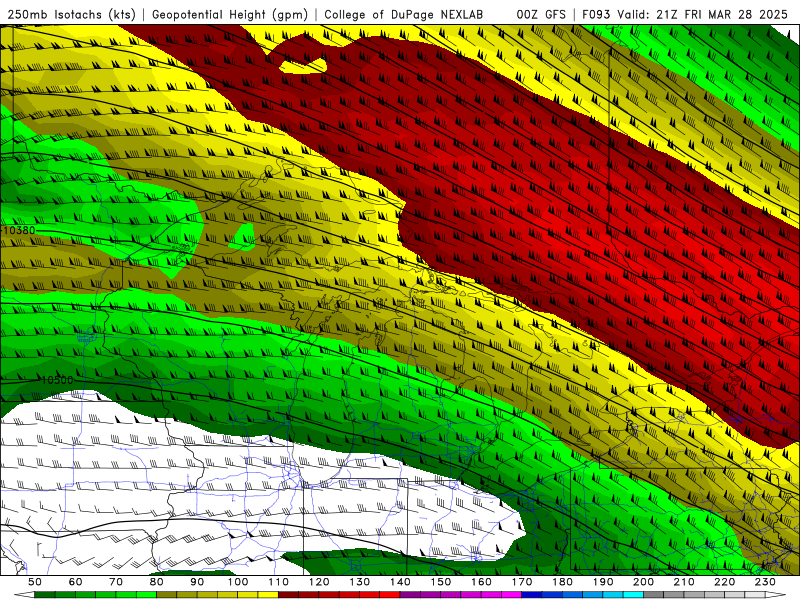Screen dimensions: 800x600
Task: Select the dark gray 200-205 kt legend swatch
Action: tap(654, 595)
